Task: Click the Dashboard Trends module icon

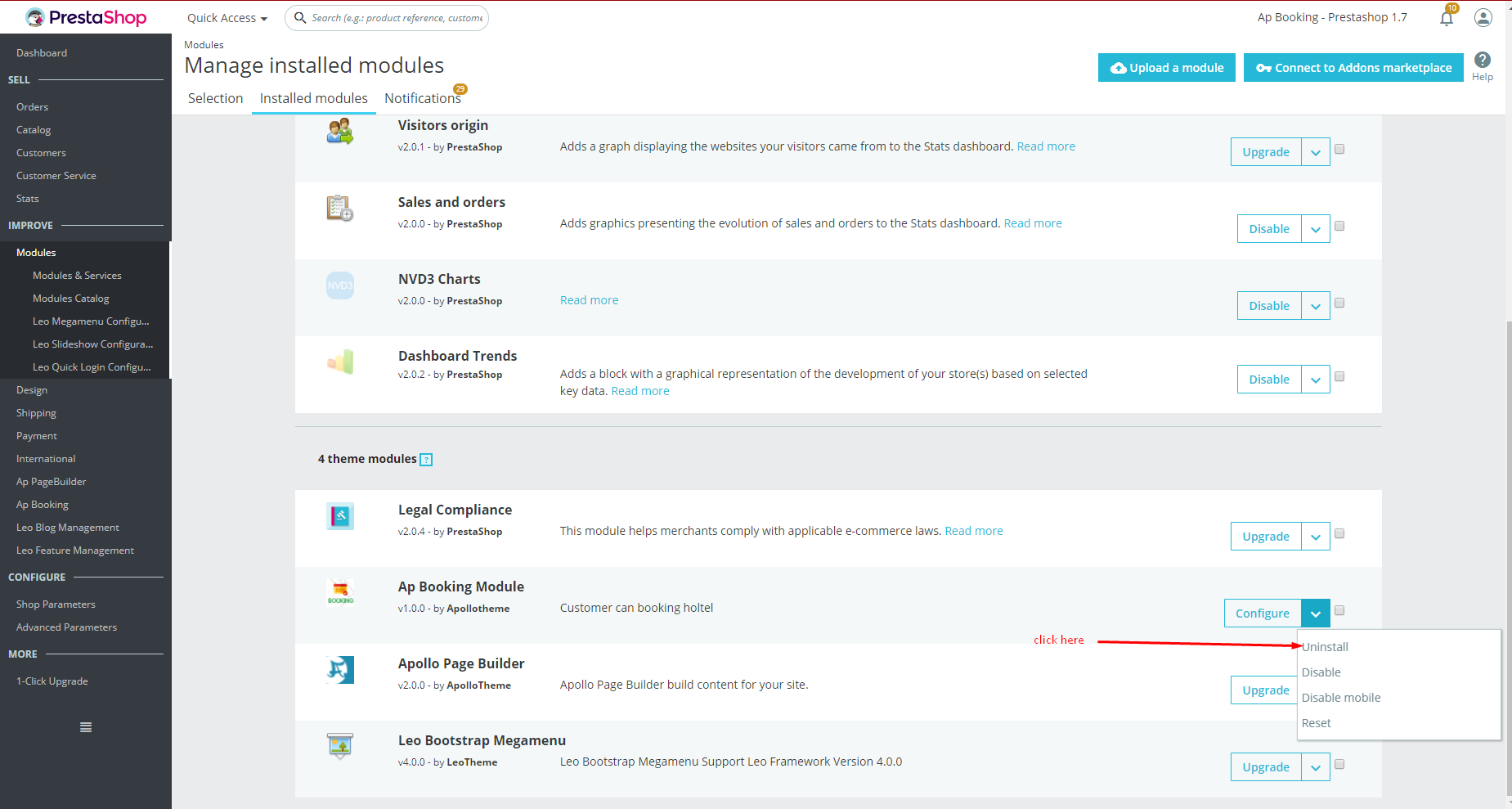Action: [340, 362]
